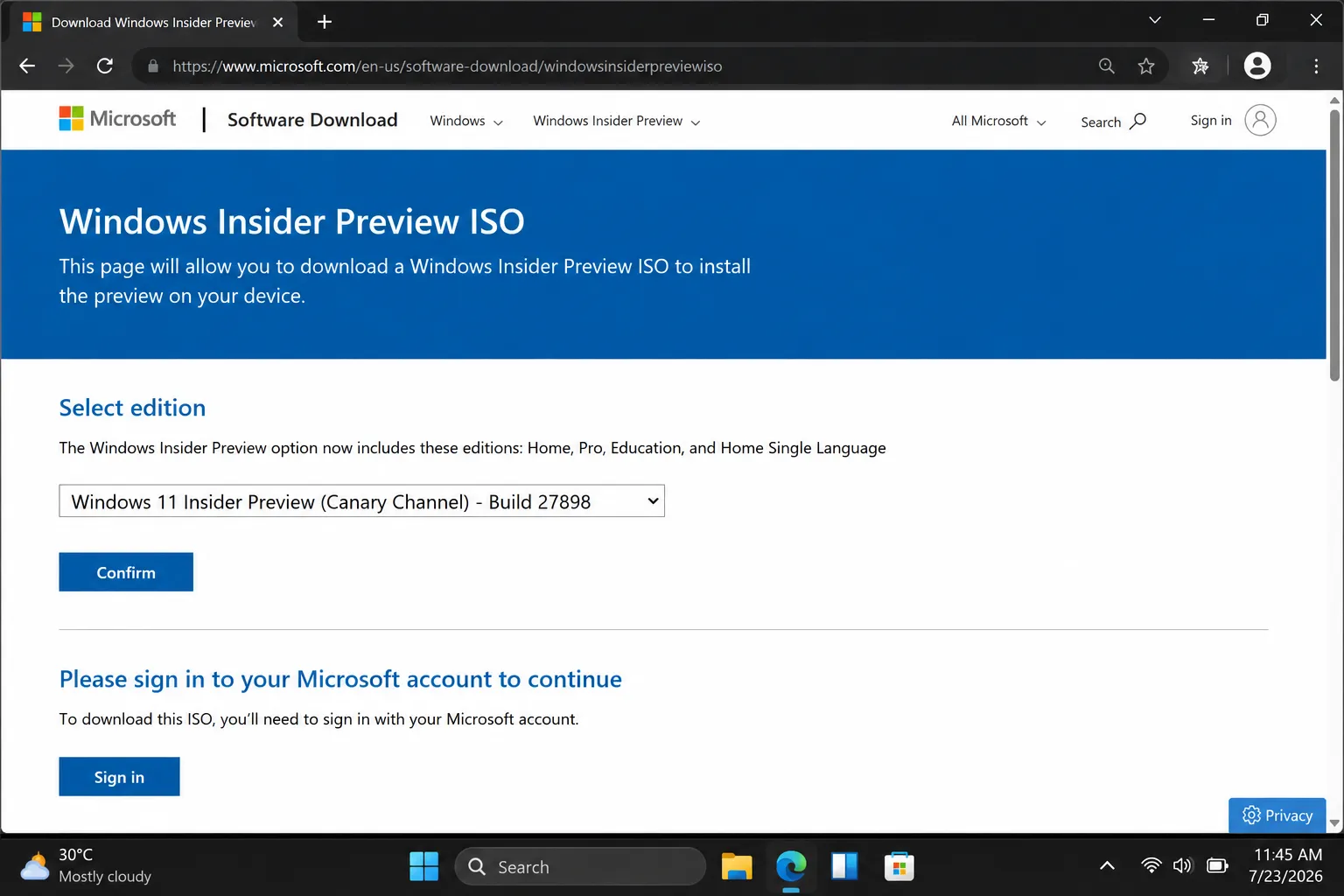Click the Microsoft logo

tap(117, 119)
